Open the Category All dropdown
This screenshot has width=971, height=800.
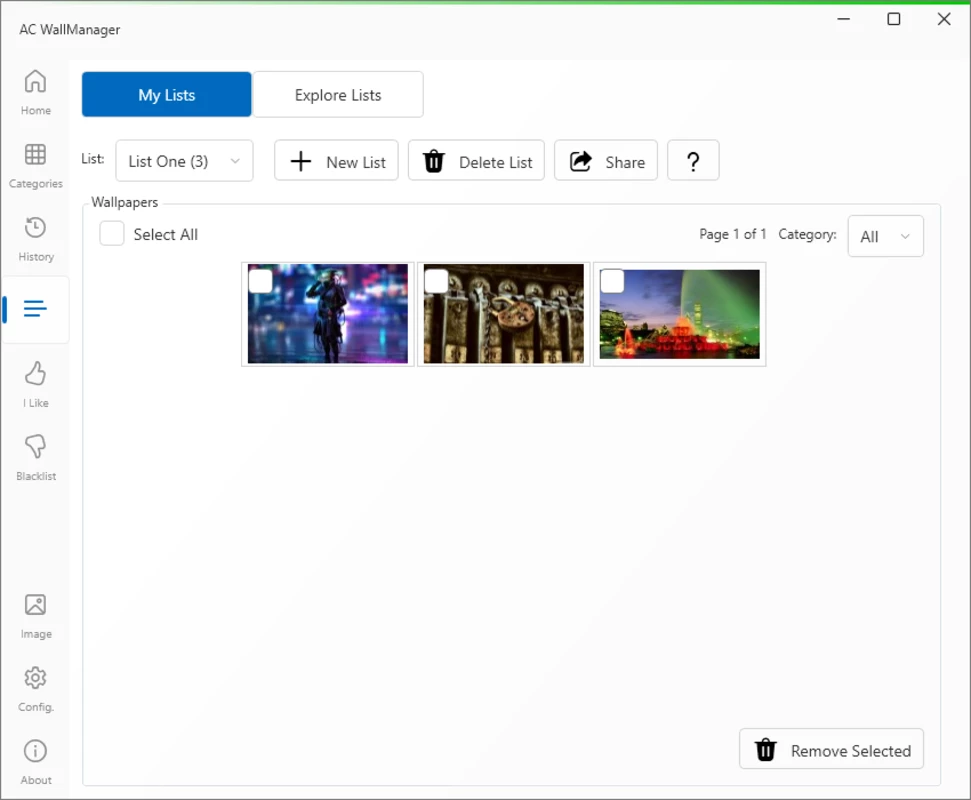coord(885,236)
